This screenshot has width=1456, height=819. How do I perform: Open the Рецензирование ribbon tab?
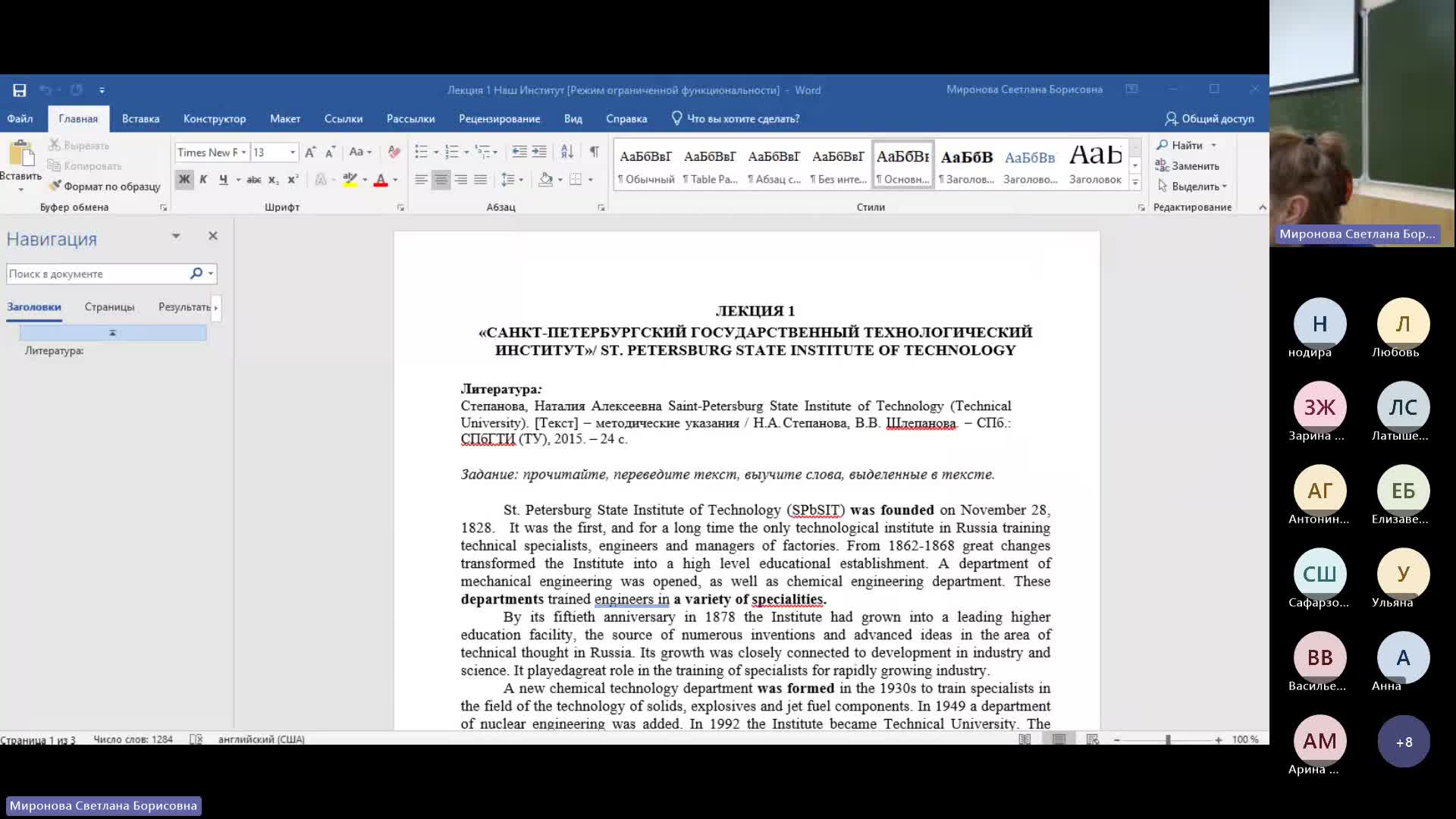coord(499,119)
